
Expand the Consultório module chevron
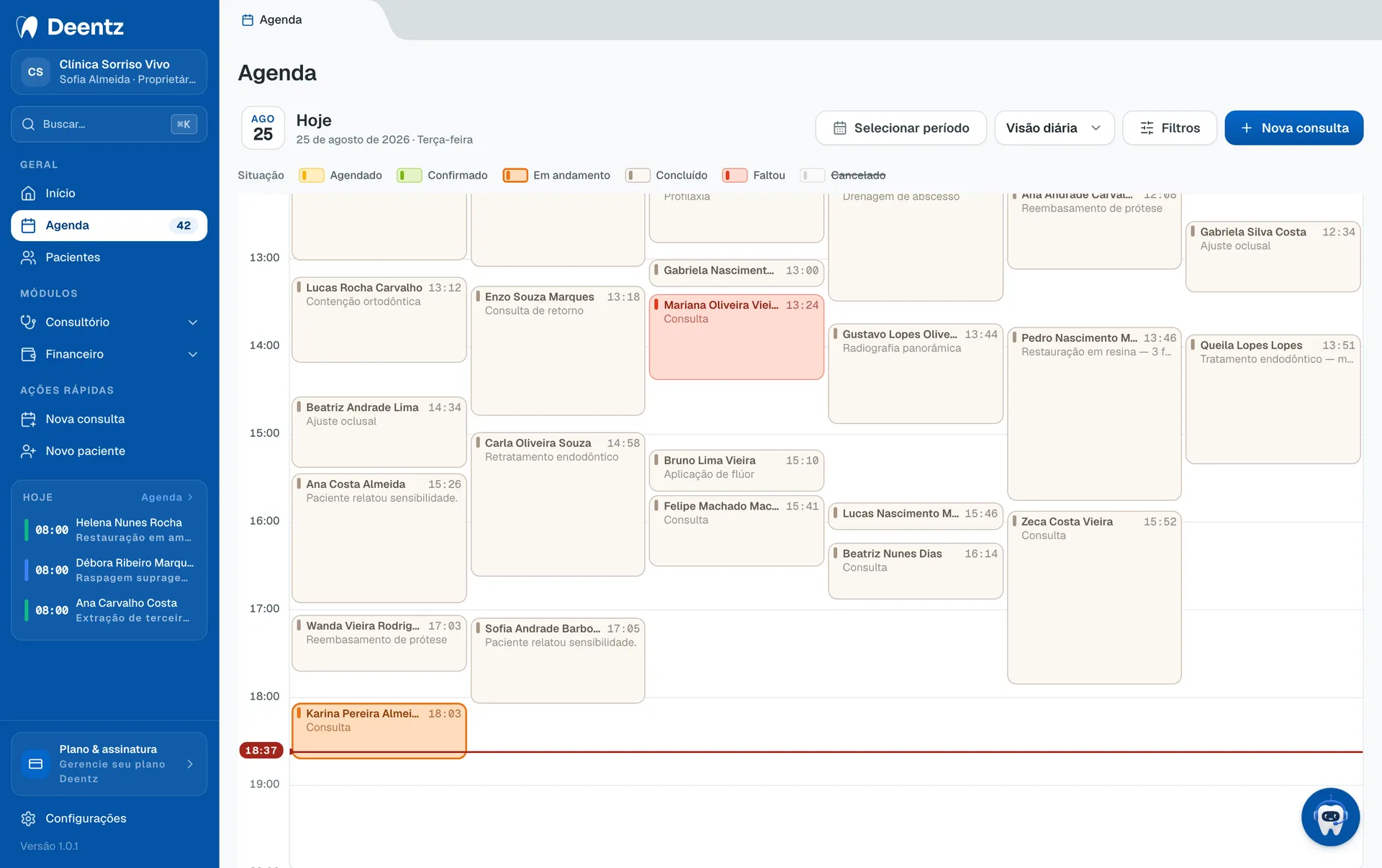click(193, 322)
